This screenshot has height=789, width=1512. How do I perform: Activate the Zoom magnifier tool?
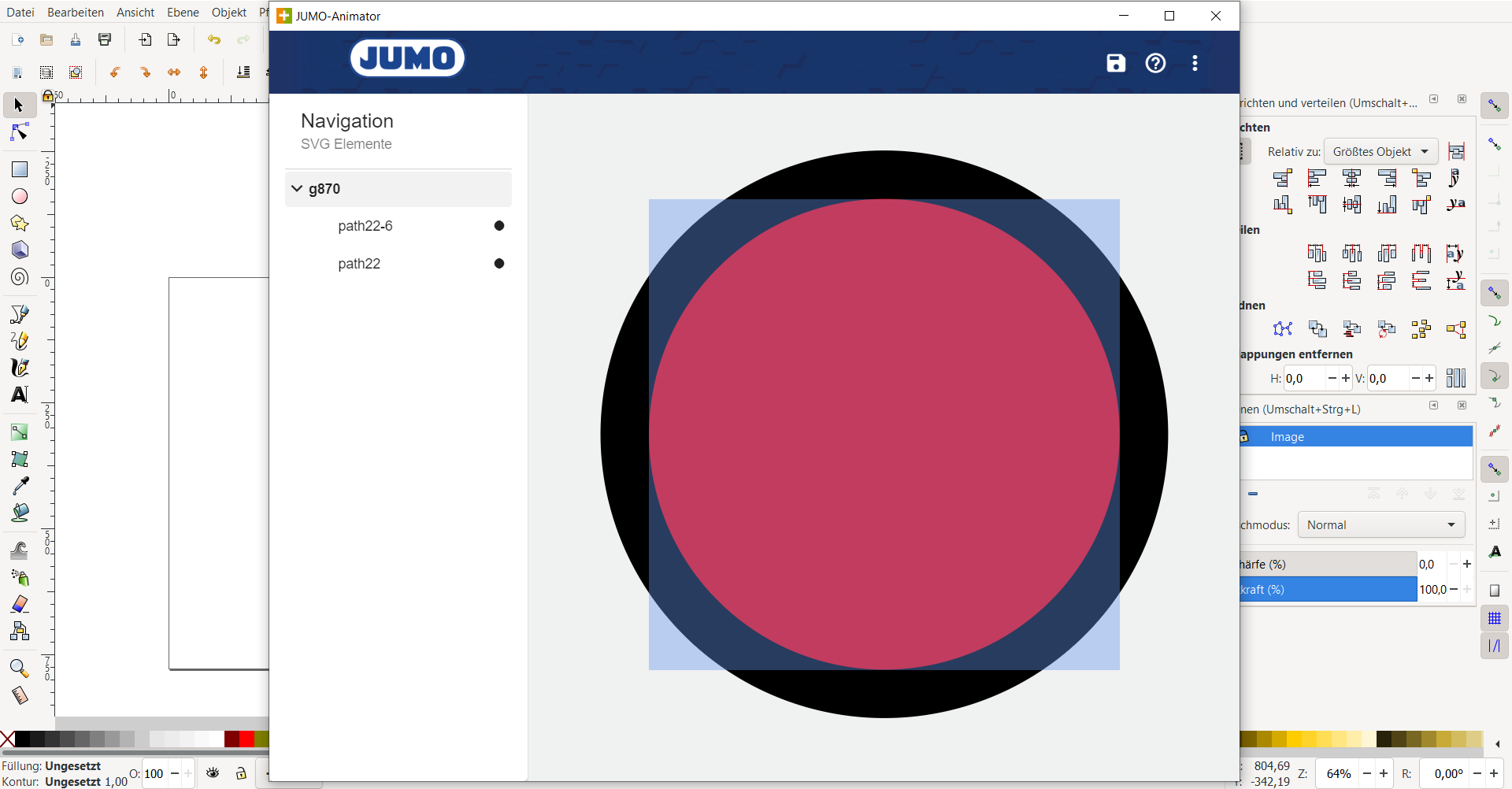[20, 669]
